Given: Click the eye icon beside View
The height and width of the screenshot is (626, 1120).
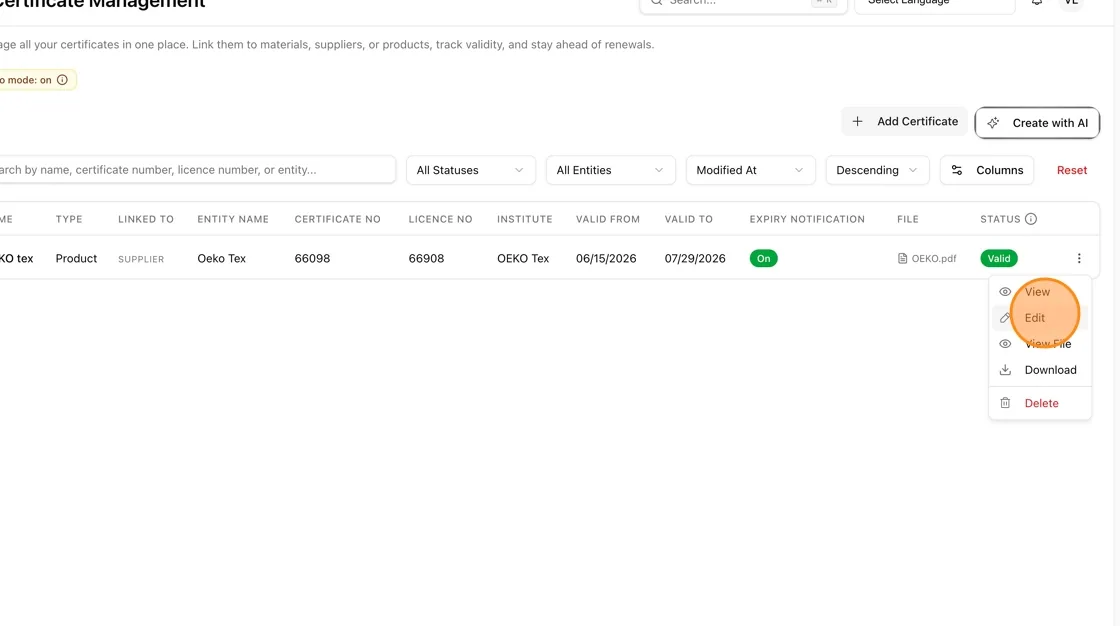Looking at the screenshot, I should (1005, 292).
